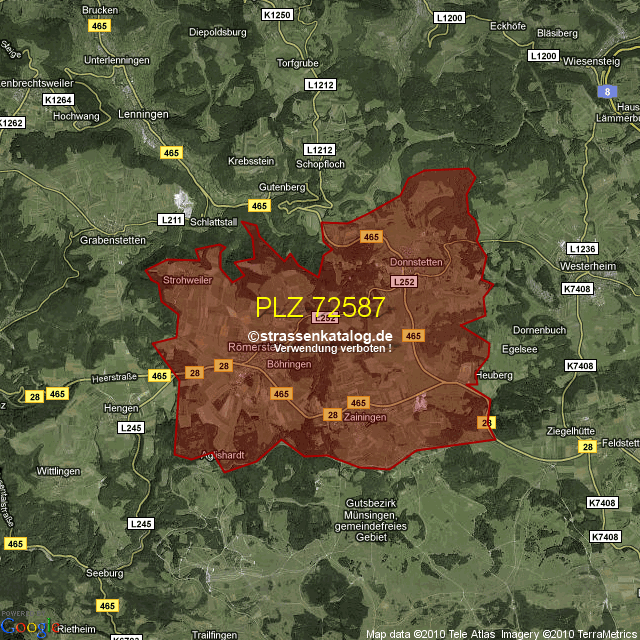The height and width of the screenshot is (640, 640).
Task: Select the Seeburg place label
Action: tap(105, 573)
